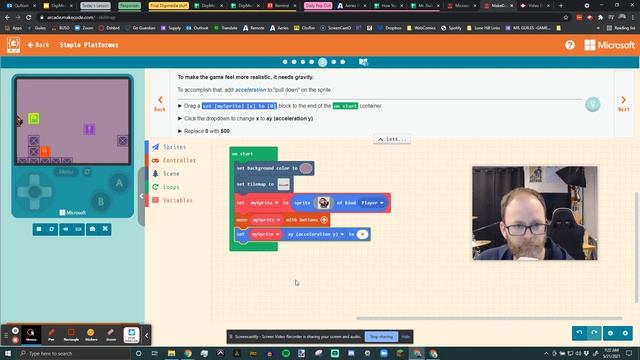Image resolution: width=640 pixels, height=360 pixels.
Task: Collapse instructions with the Less button
Action: (392, 139)
